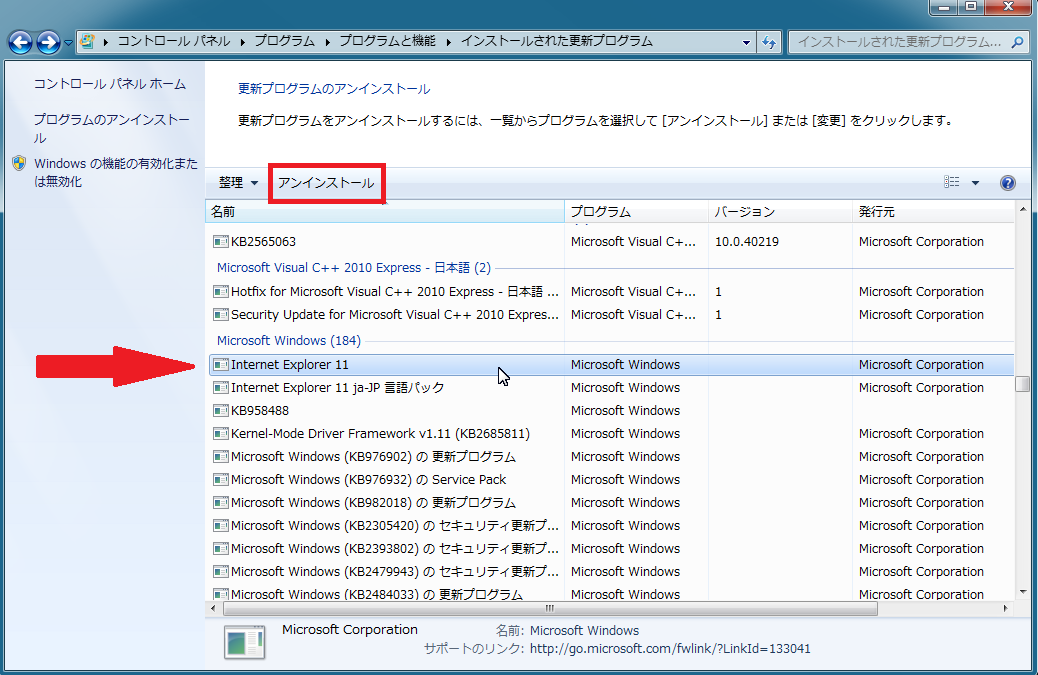Open Windows の機能の有効化または無効化 link
This screenshot has height=675, width=1038.
point(116,172)
